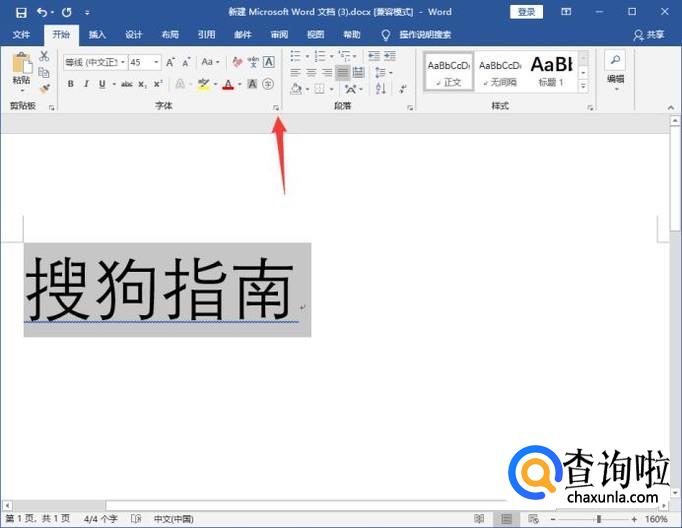Toggle underline formatting

click(102, 84)
